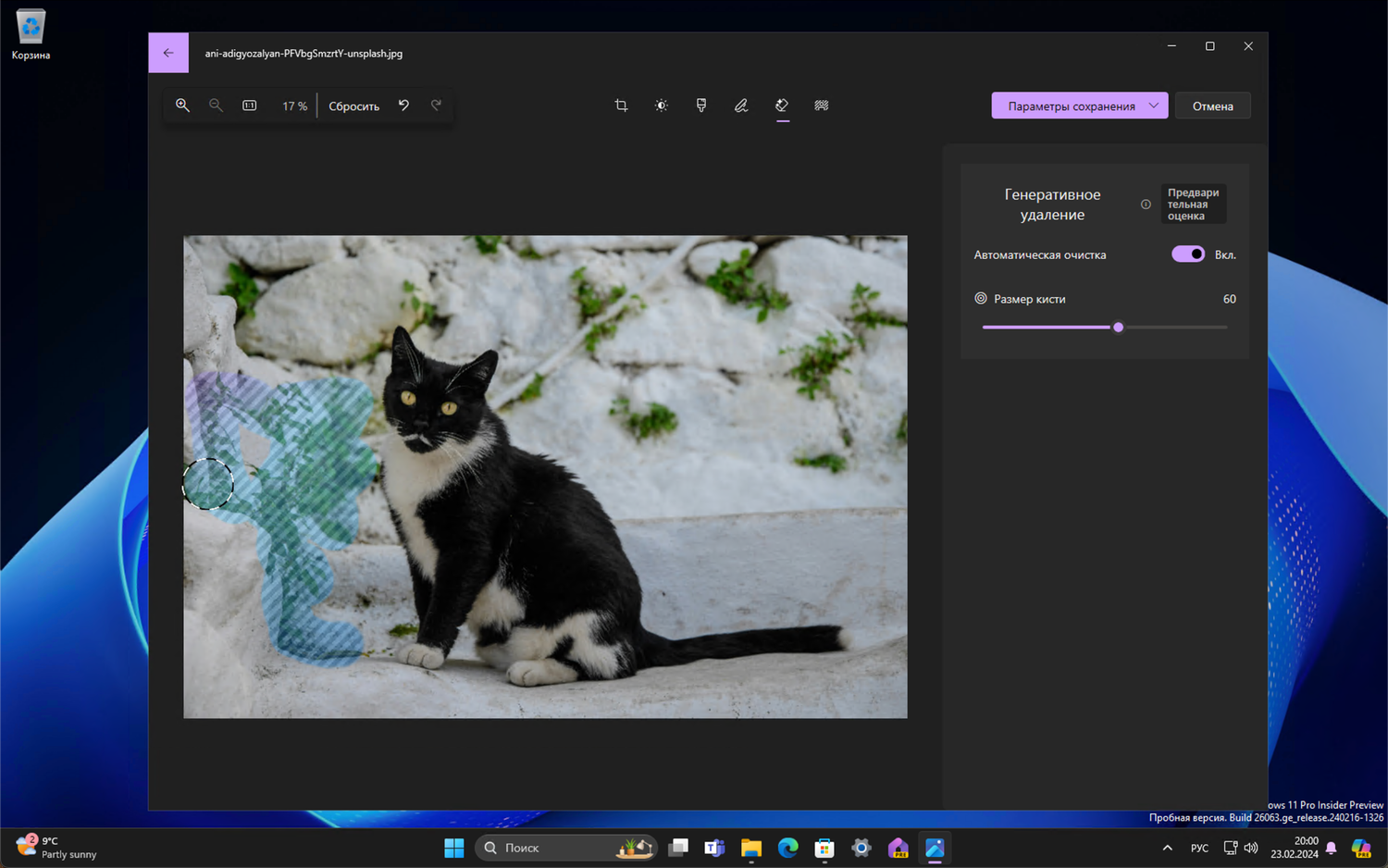Click the back arrow to exit editor

[168, 53]
